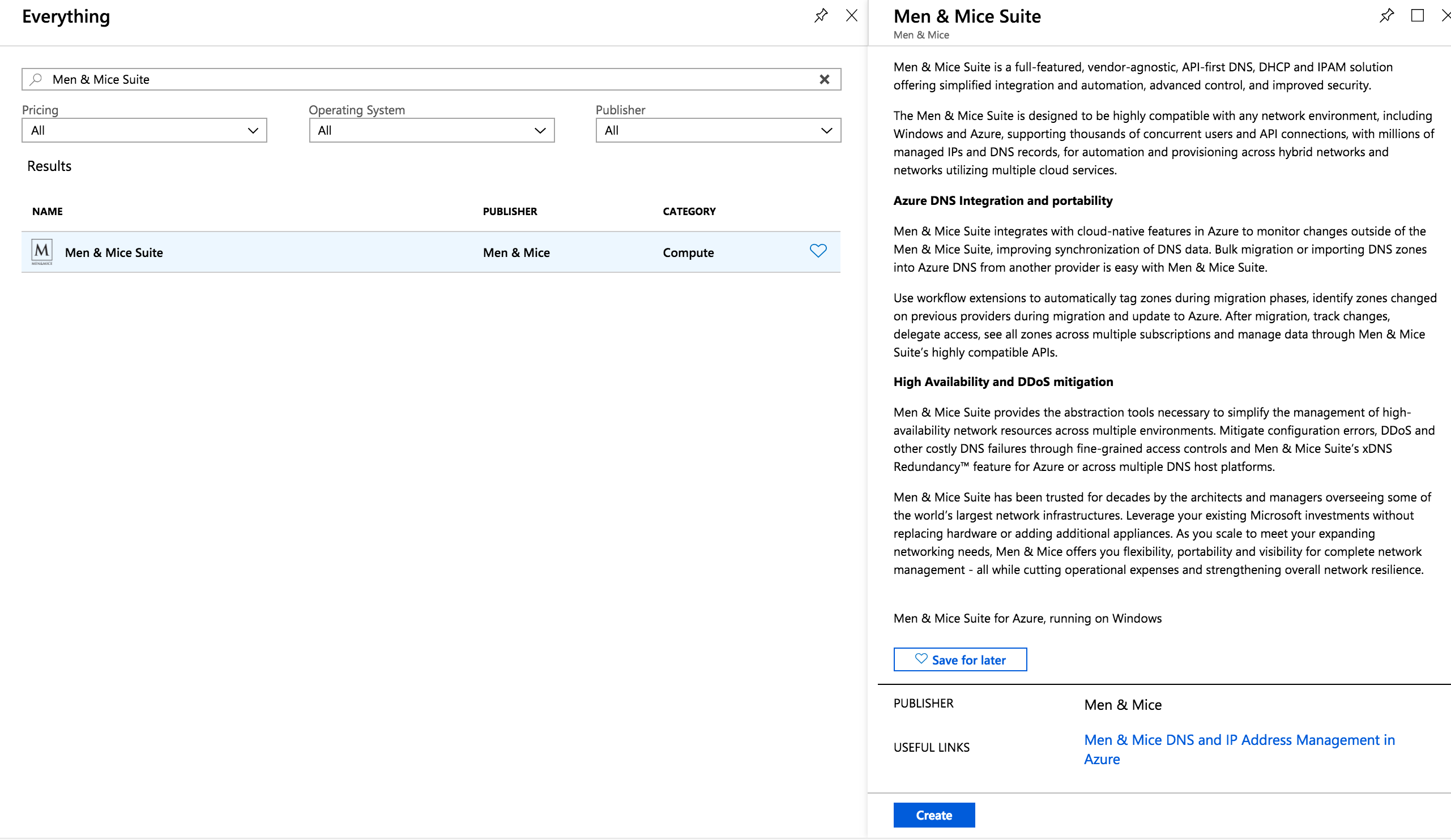Maximize the Men & Mice Suite blade

(x=1417, y=15)
